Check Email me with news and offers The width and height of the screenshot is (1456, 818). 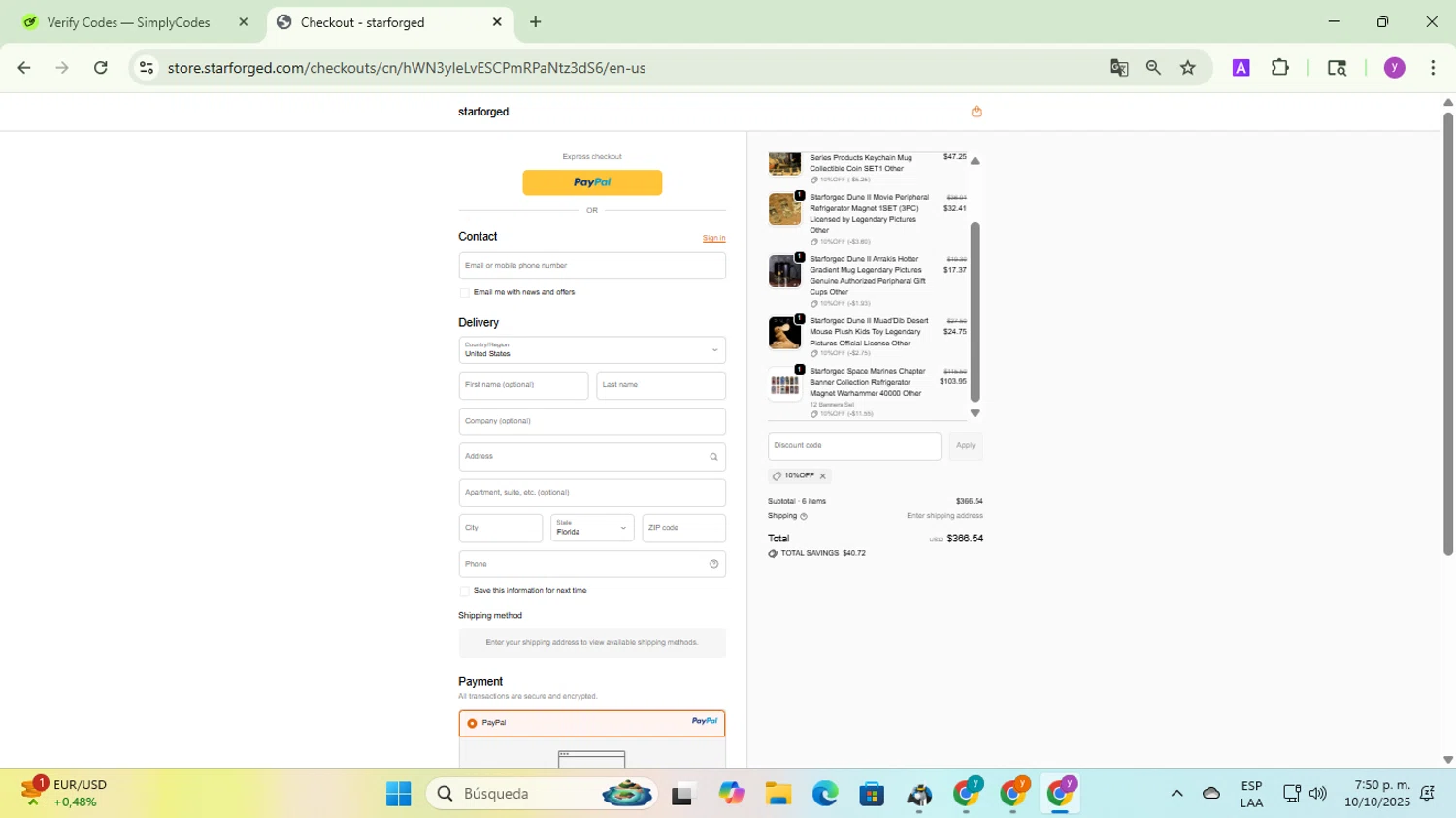pos(464,292)
